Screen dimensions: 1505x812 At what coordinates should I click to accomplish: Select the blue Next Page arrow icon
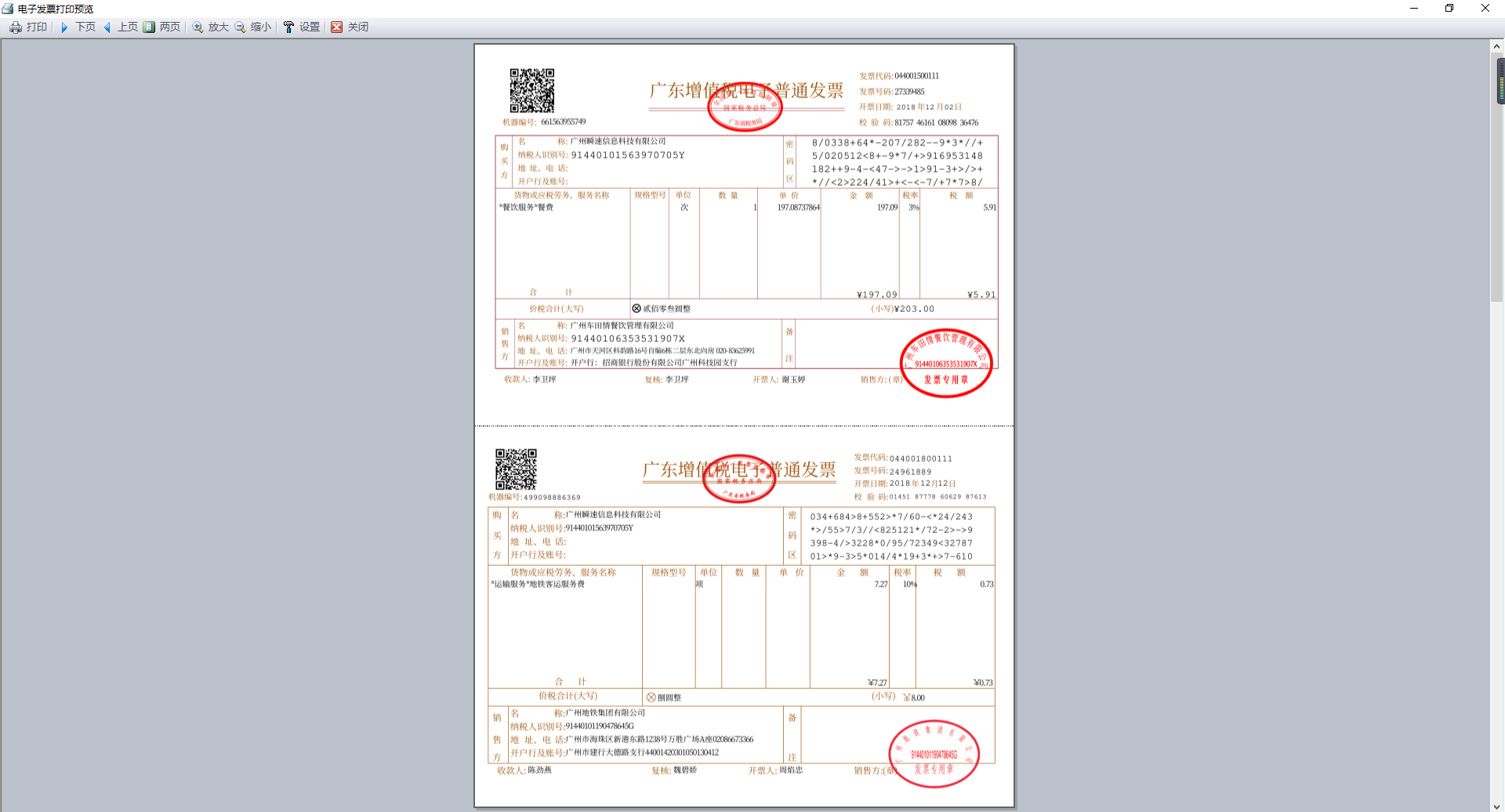(x=64, y=27)
